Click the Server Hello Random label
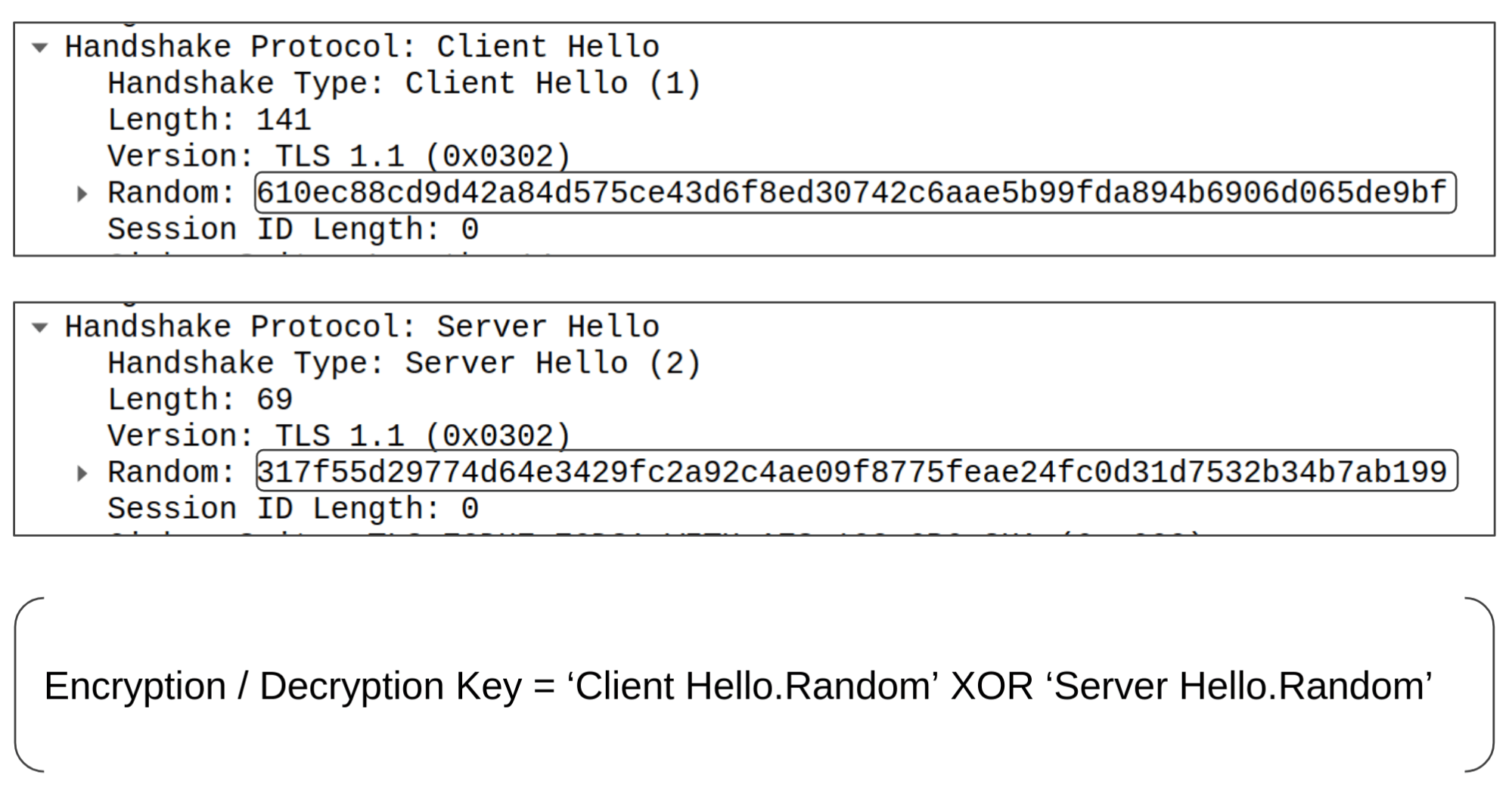Image resolution: width=1512 pixels, height=787 pixels. pos(172,473)
